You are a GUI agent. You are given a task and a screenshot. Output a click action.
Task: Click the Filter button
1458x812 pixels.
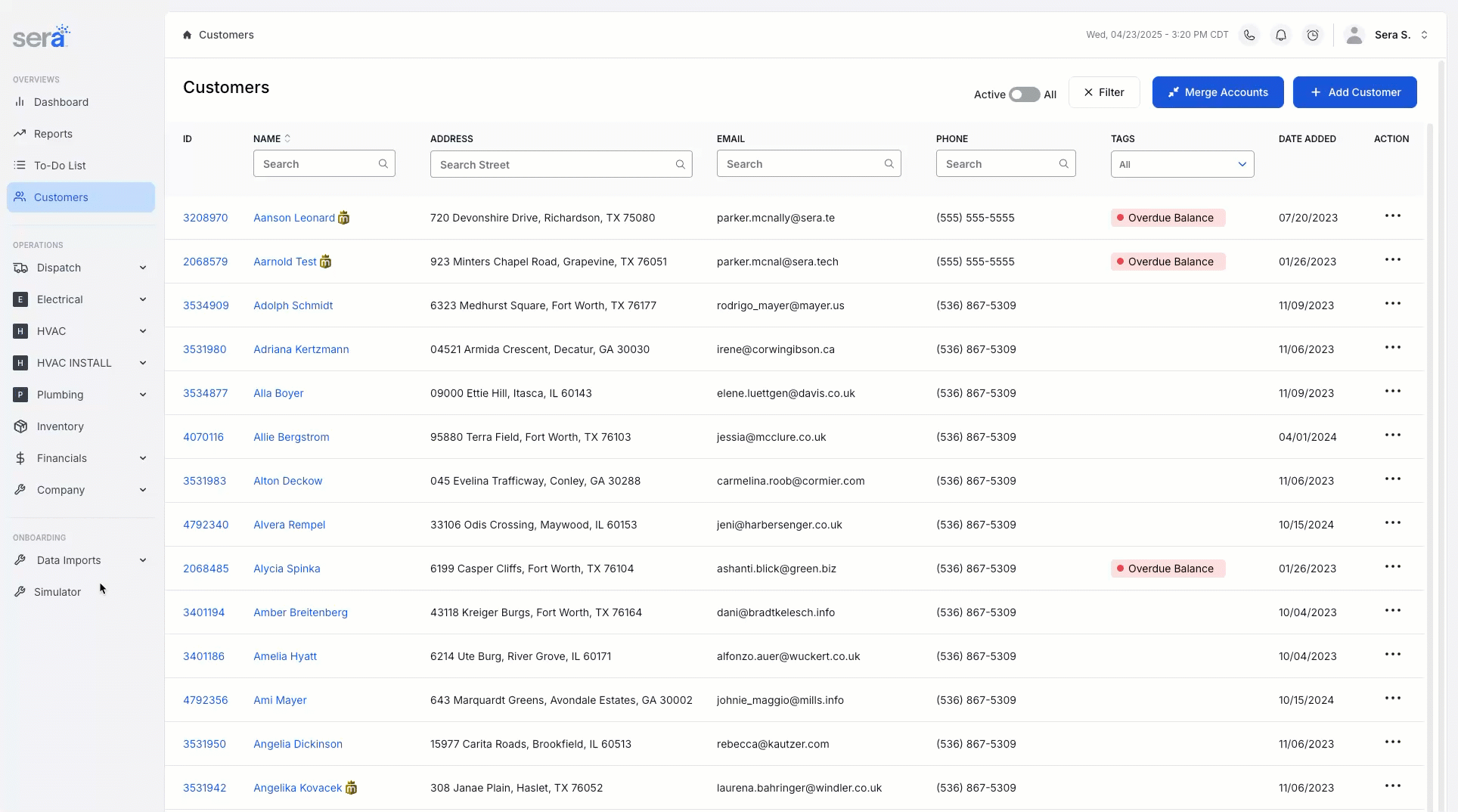[x=1104, y=92]
